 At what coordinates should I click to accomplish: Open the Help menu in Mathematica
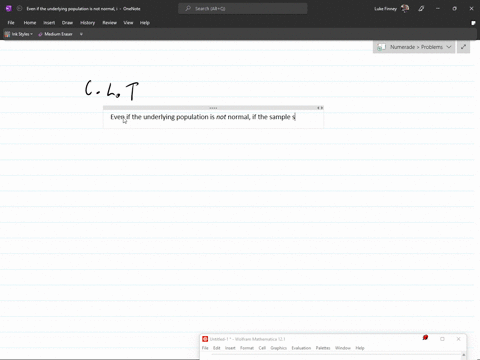(360, 348)
